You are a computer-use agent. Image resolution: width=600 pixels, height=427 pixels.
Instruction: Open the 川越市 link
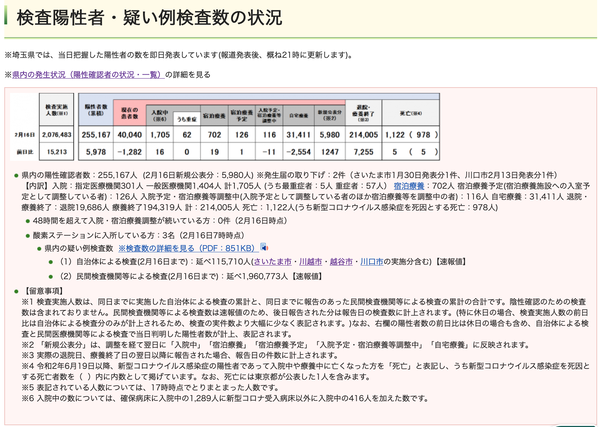pyautogui.click(x=310, y=262)
